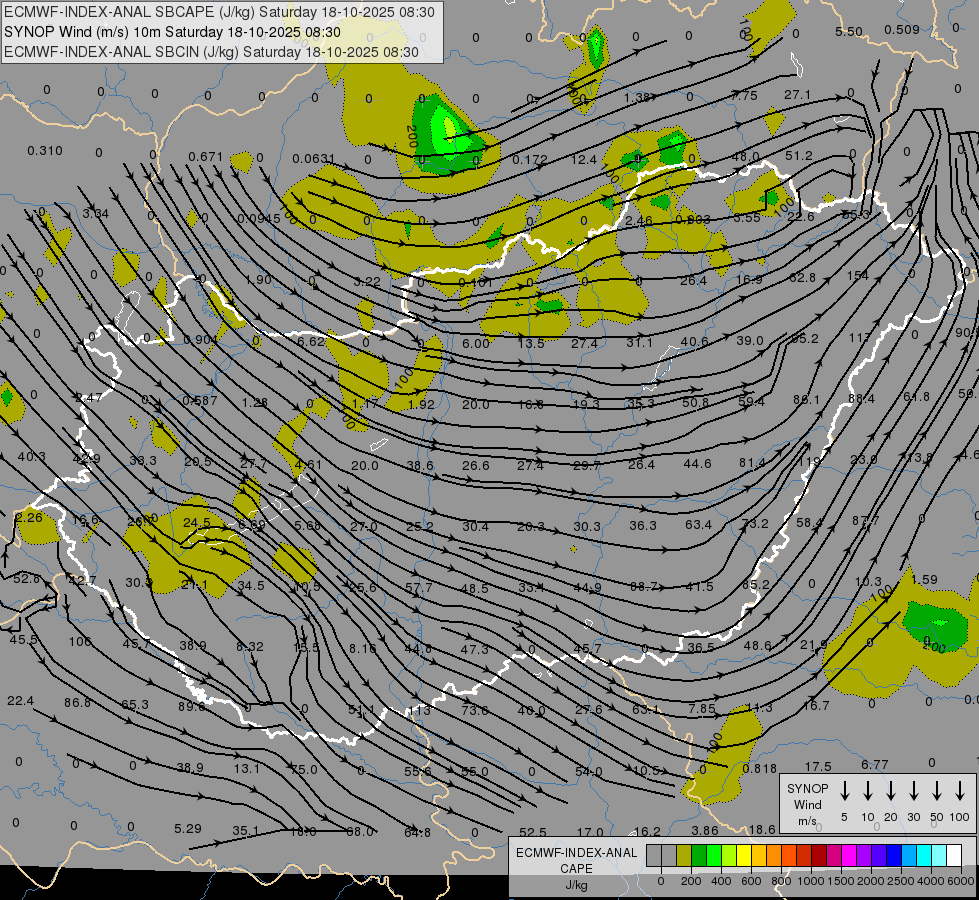This screenshot has width=979, height=900.
Task: Click the map value 0.310
Action: (x=45, y=151)
